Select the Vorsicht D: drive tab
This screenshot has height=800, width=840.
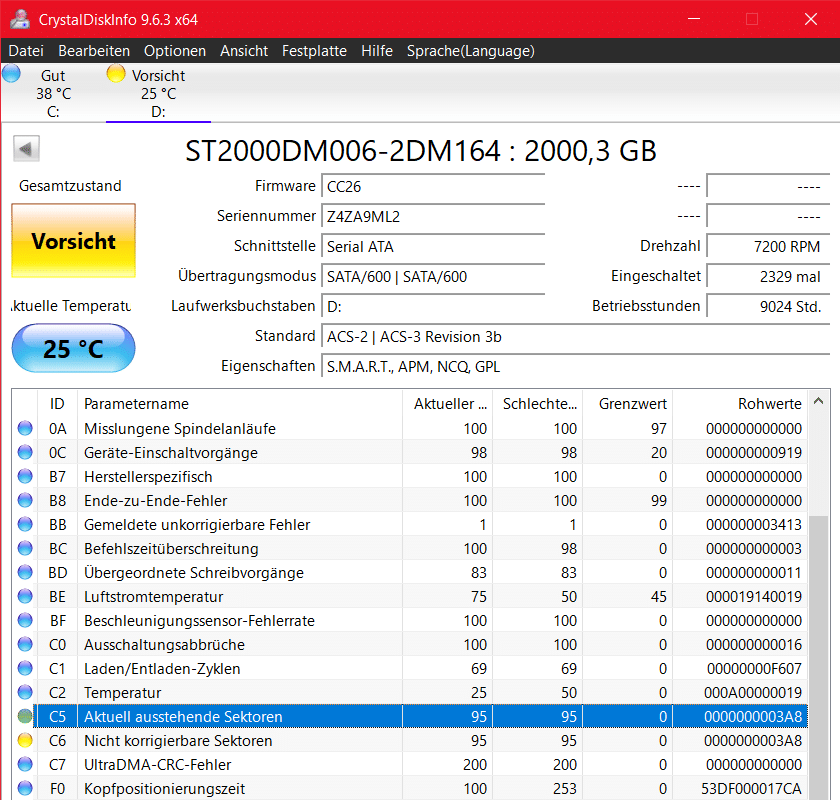pos(158,94)
